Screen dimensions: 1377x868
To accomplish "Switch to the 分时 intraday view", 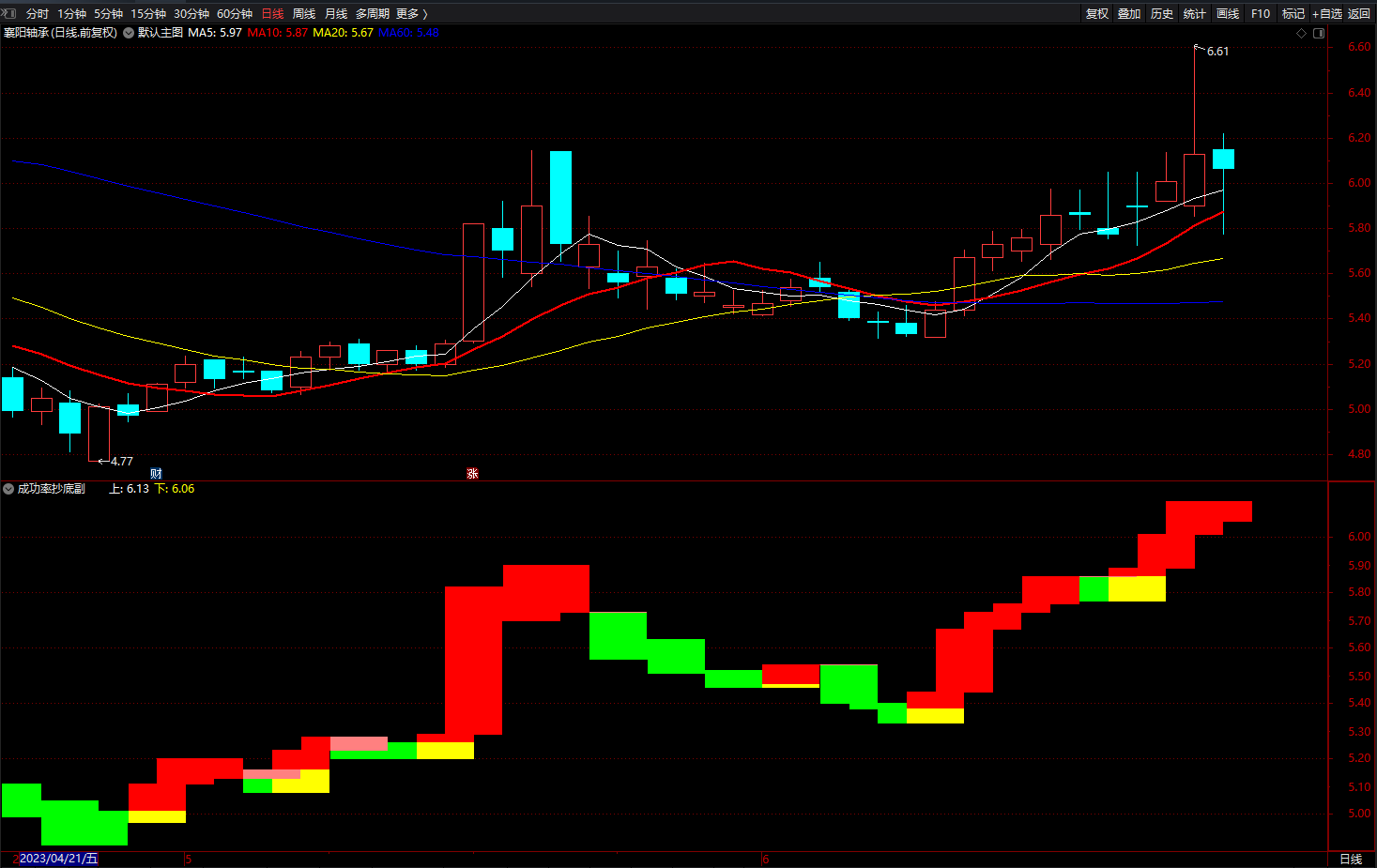I will pyautogui.click(x=38, y=13).
